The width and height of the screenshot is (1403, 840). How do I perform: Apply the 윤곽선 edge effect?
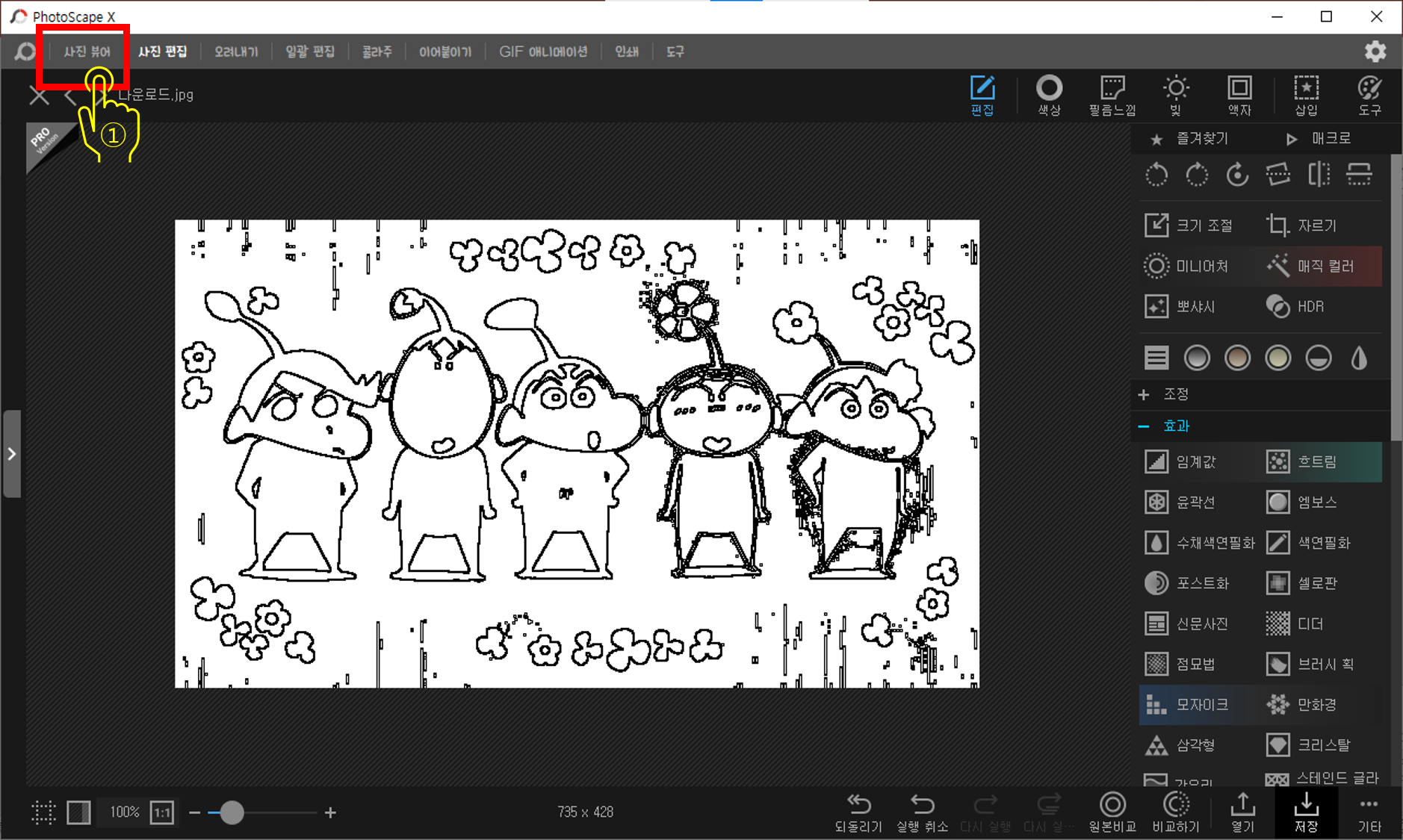pyautogui.click(x=1180, y=502)
